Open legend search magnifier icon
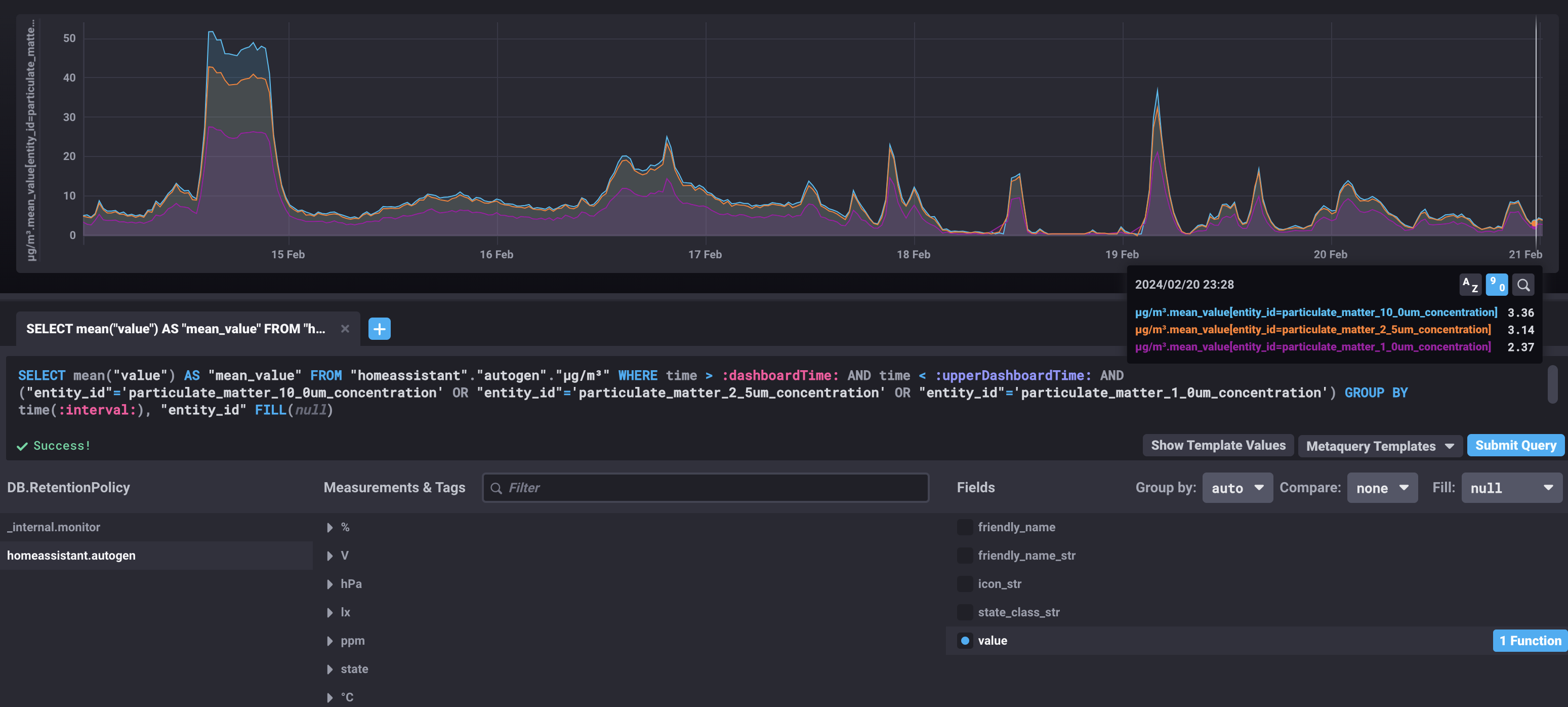The image size is (1568, 707). click(1523, 285)
